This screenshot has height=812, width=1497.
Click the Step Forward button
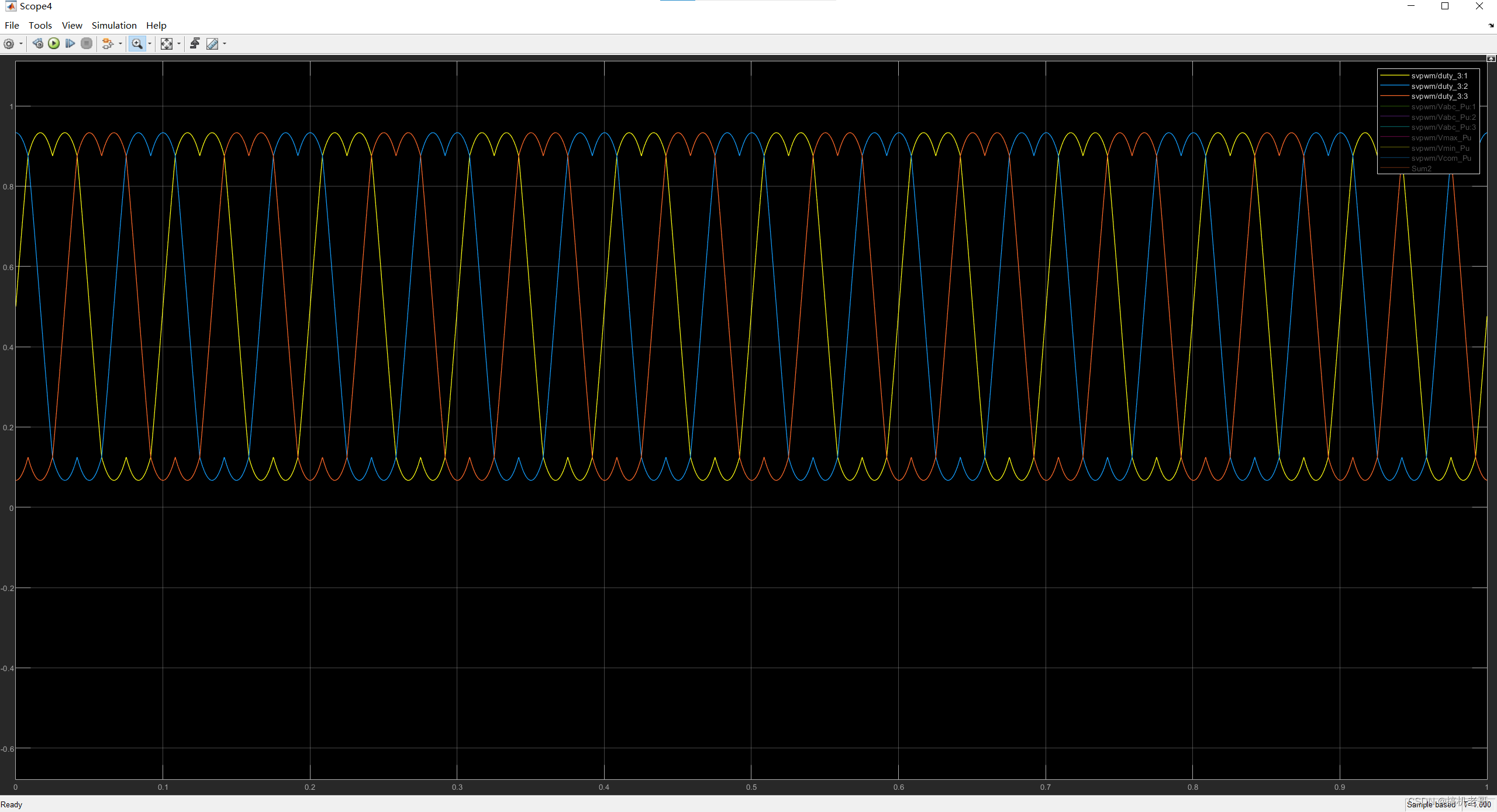(70, 44)
